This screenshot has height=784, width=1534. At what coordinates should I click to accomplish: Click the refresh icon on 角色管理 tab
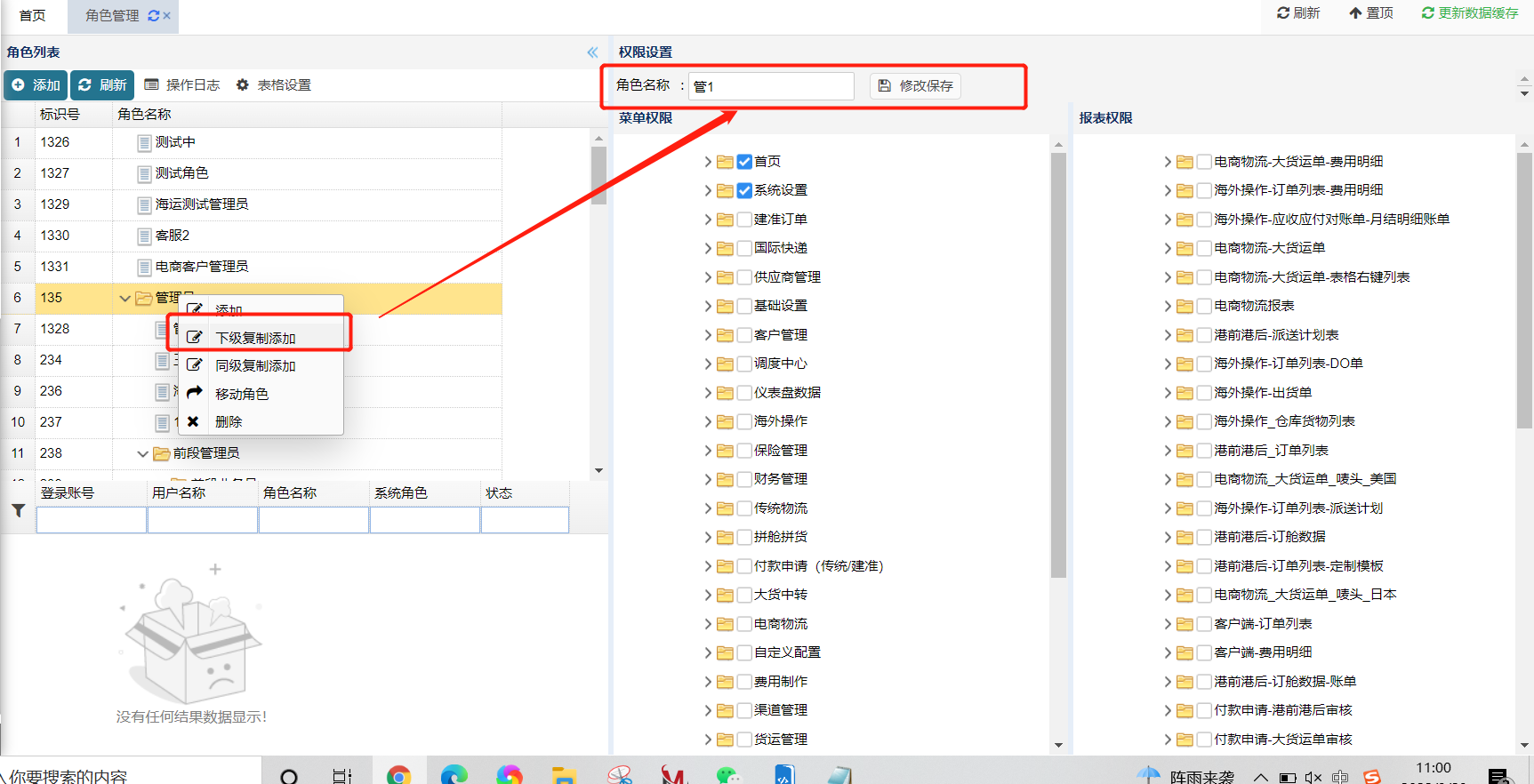point(154,15)
